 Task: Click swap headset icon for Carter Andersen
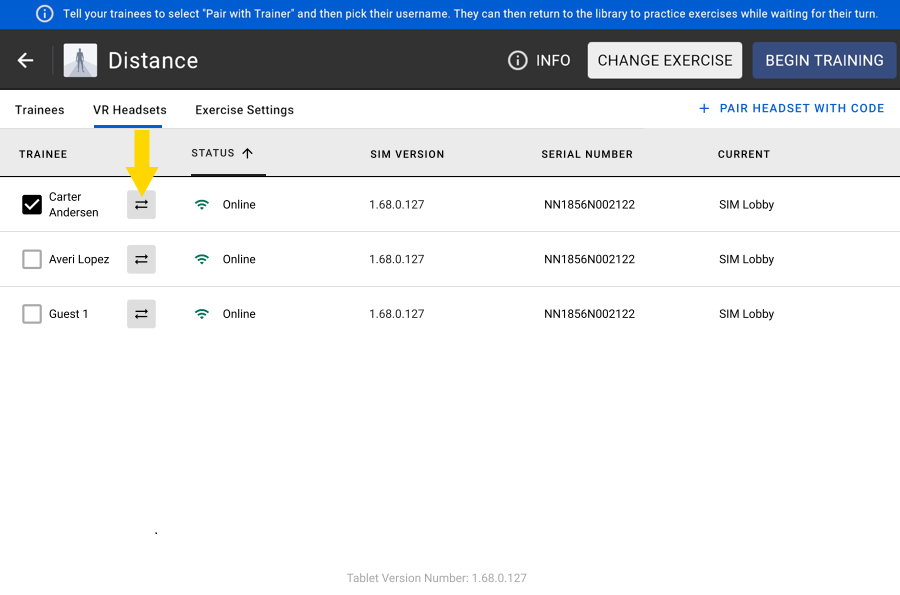(141, 204)
